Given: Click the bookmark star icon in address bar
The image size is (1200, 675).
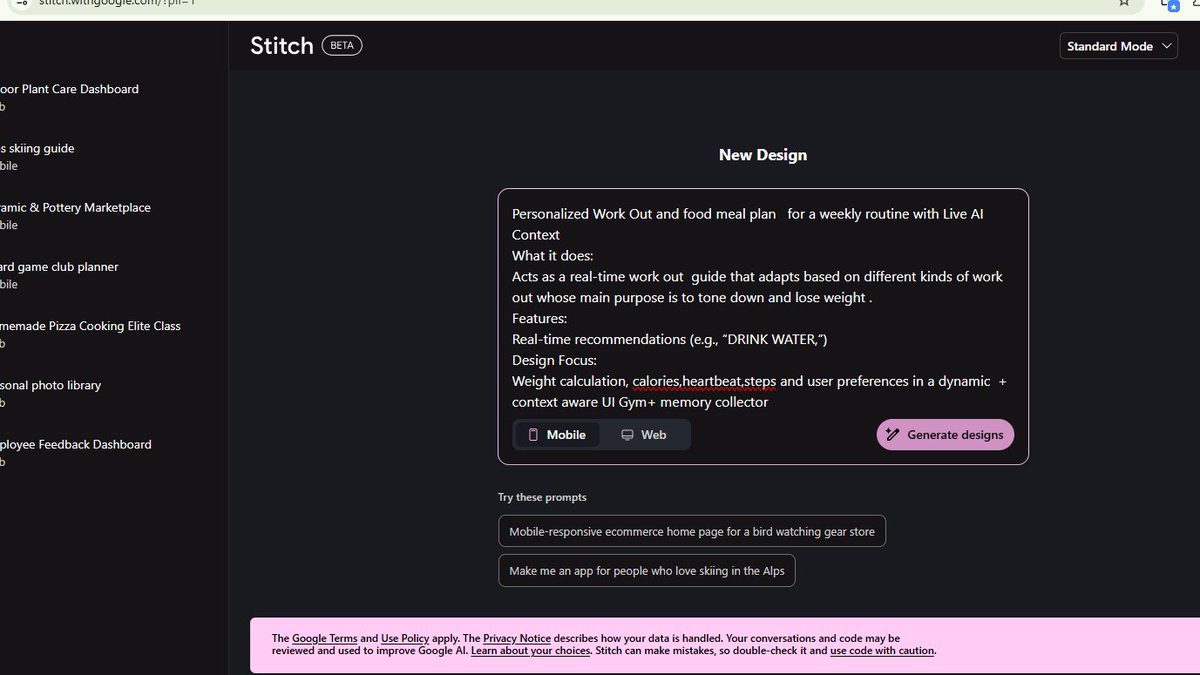Looking at the screenshot, I should click(x=1124, y=3).
